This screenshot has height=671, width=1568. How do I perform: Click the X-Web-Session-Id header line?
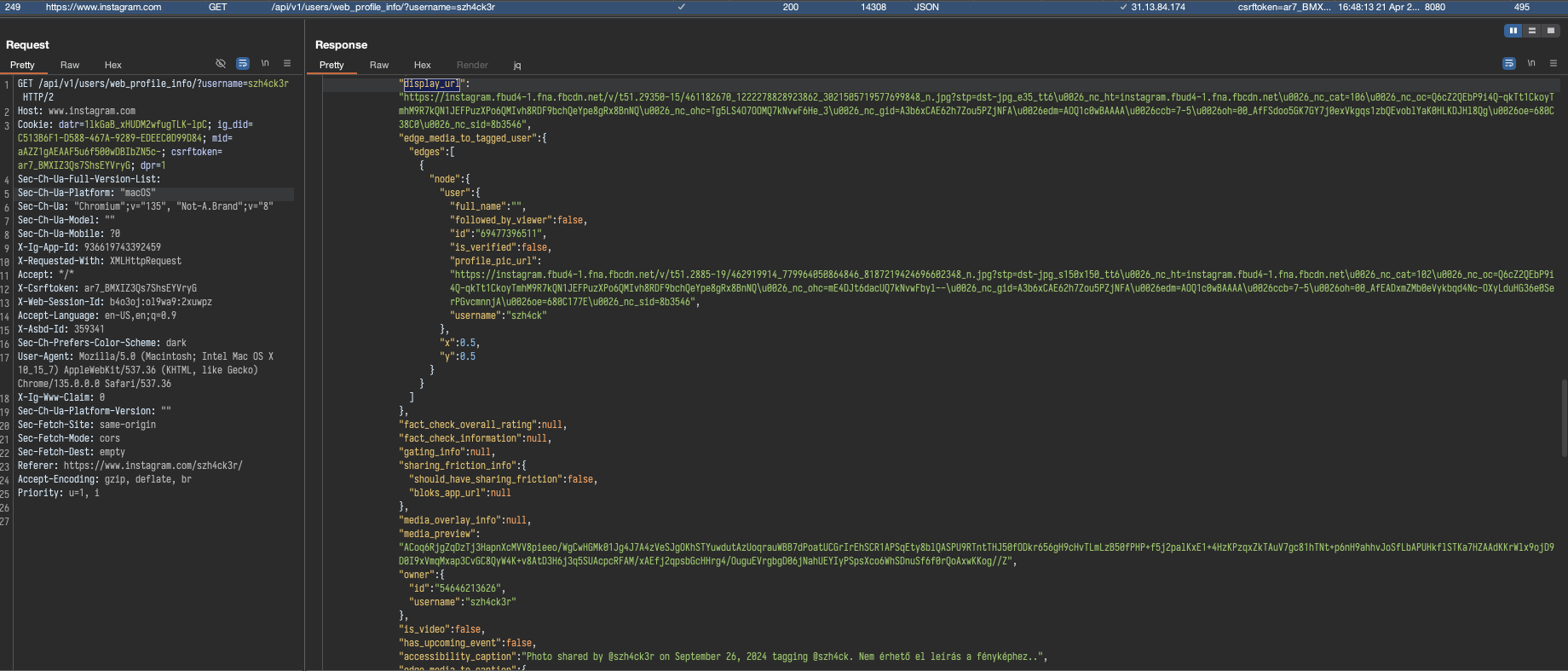[x=115, y=302]
